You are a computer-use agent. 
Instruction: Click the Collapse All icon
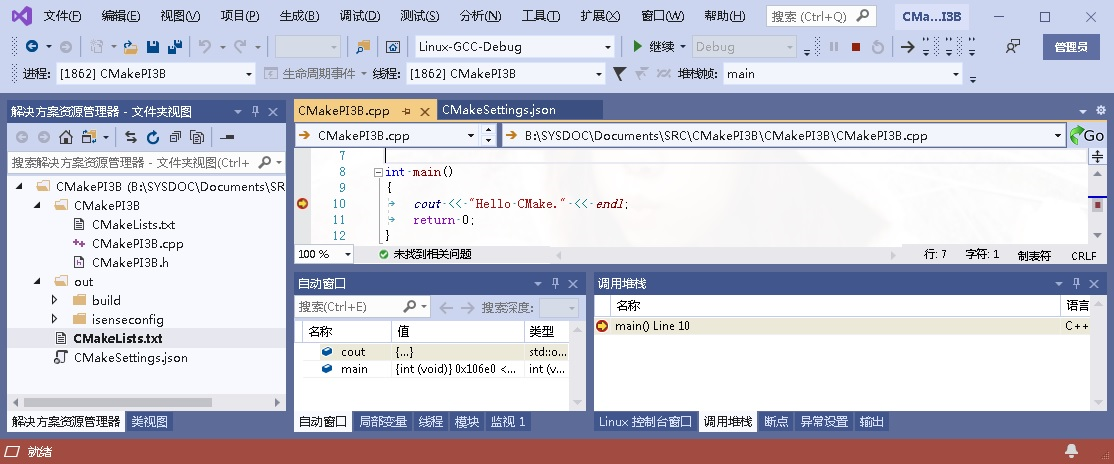click(175, 136)
